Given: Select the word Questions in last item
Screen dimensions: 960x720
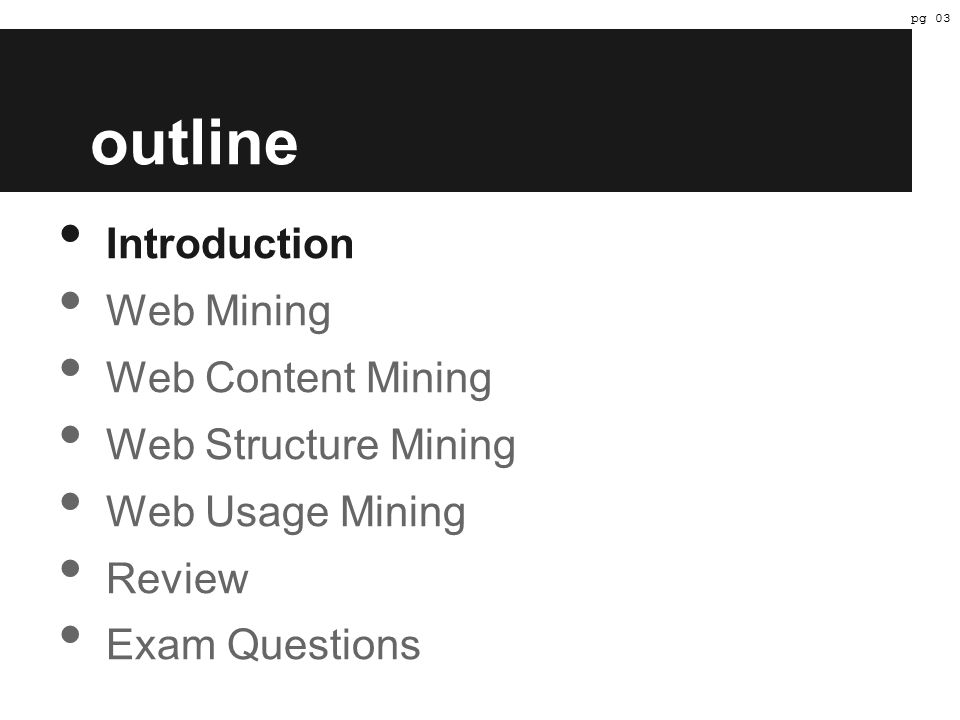Looking at the screenshot, I should point(324,645).
